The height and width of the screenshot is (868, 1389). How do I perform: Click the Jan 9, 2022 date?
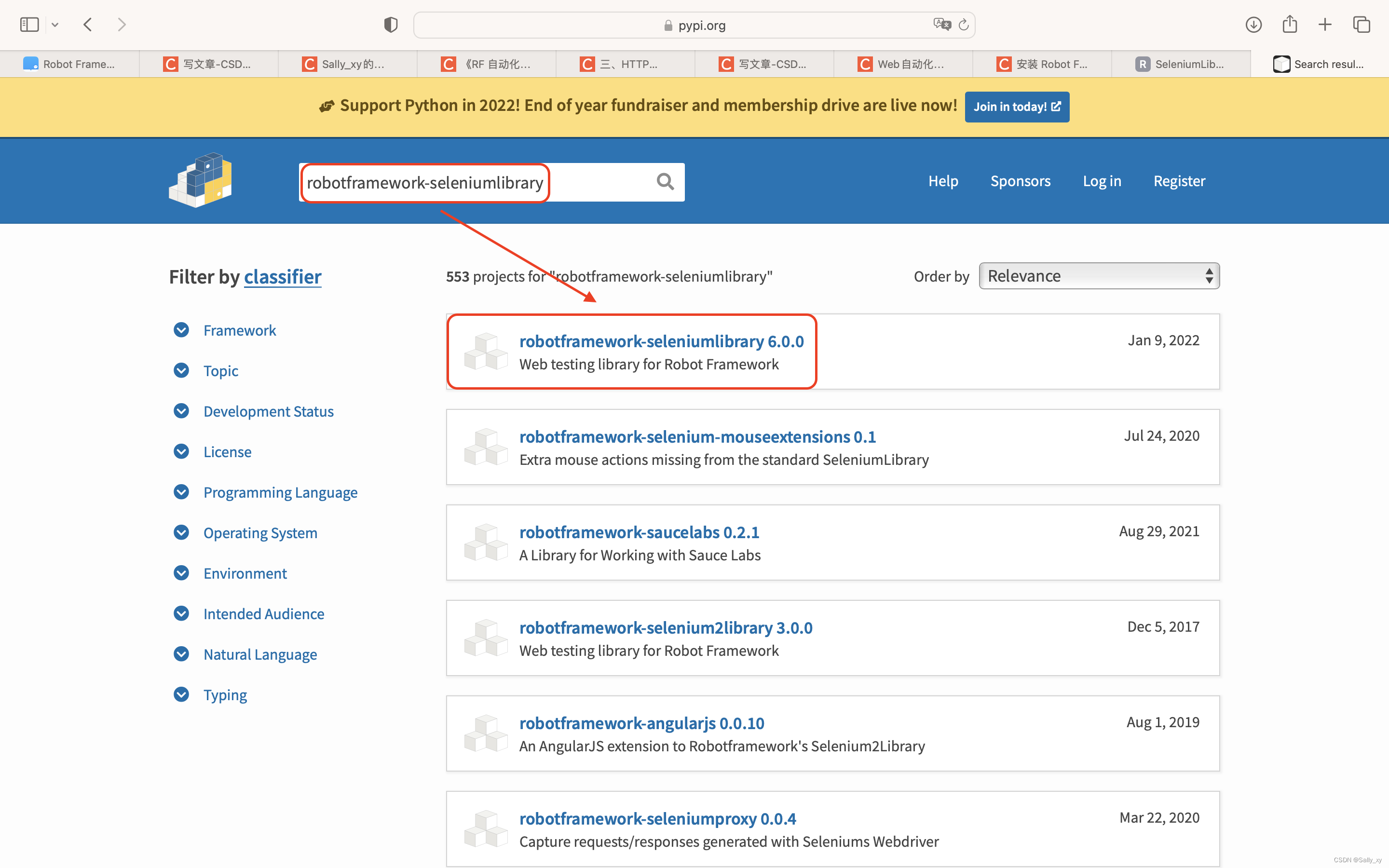tap(1163, 340)
